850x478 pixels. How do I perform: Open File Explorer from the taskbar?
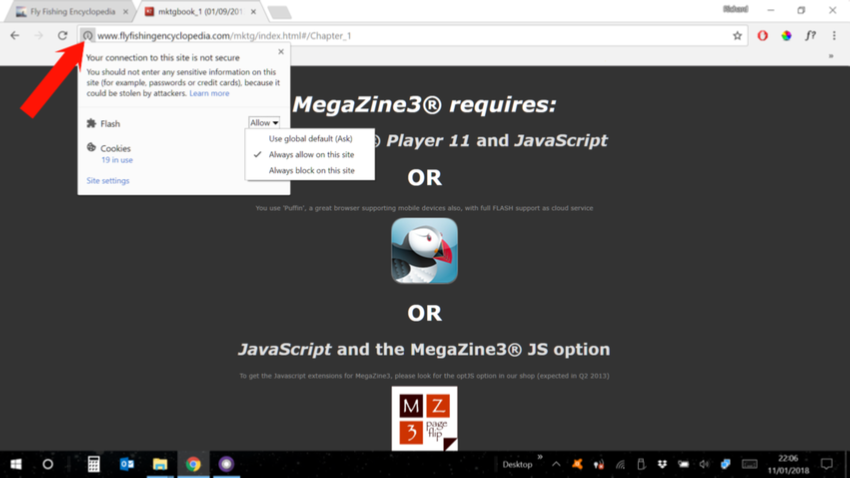point(160,464)
